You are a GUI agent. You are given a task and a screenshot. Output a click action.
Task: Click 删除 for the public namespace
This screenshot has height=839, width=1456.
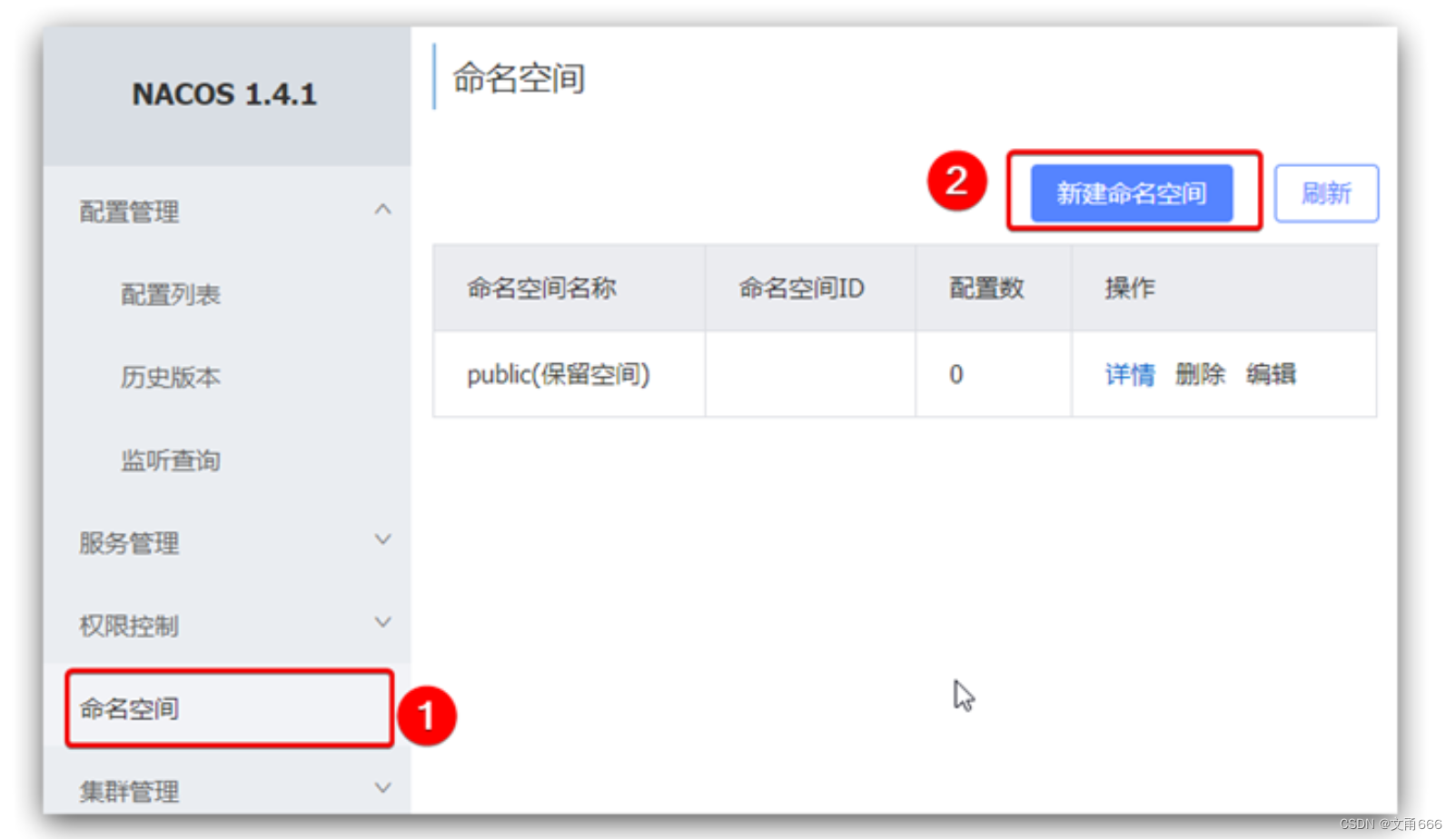(x=1200, y=374)
